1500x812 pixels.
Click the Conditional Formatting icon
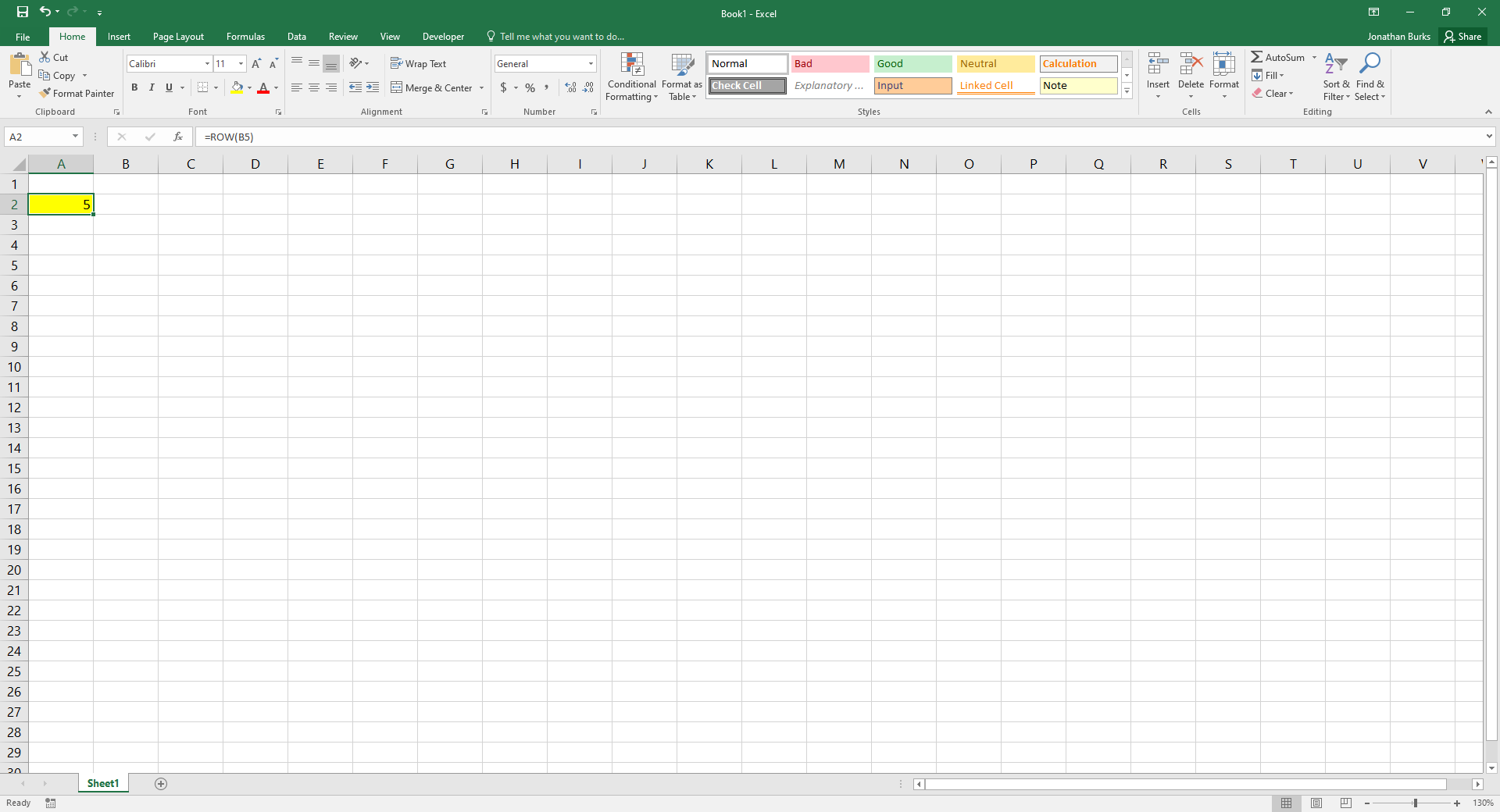click(x=632, y=65)
